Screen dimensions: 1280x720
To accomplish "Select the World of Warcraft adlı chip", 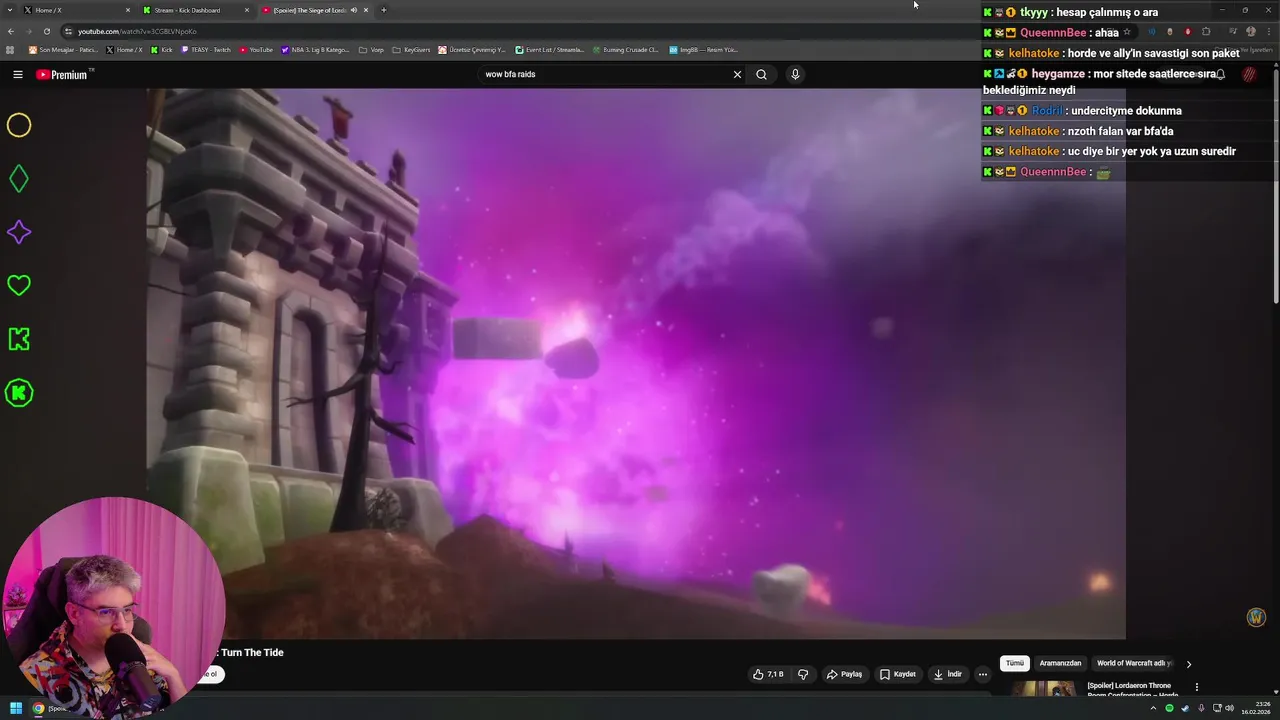I will coord(1133,663).
